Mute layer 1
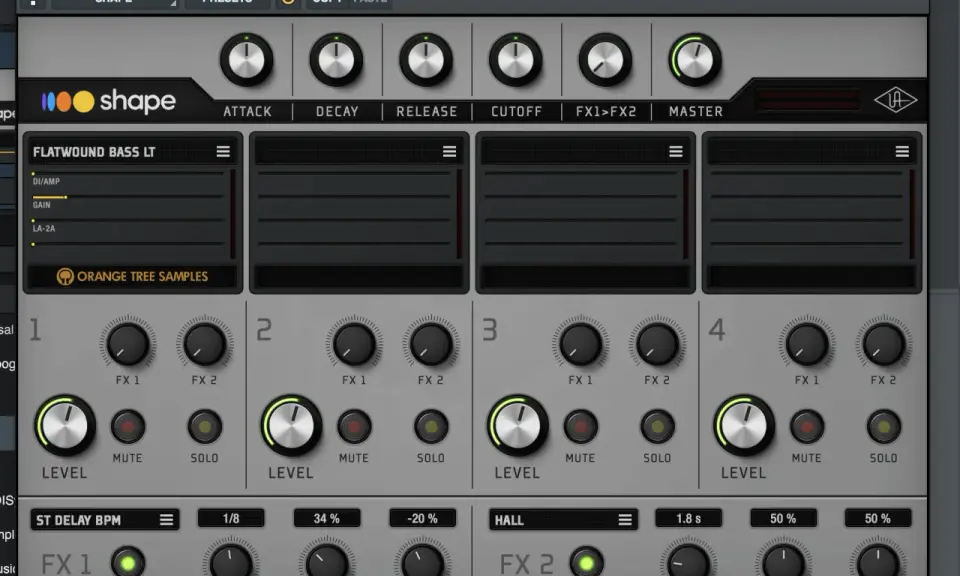Viewport: 960px width, 576px height. (128, 427)
